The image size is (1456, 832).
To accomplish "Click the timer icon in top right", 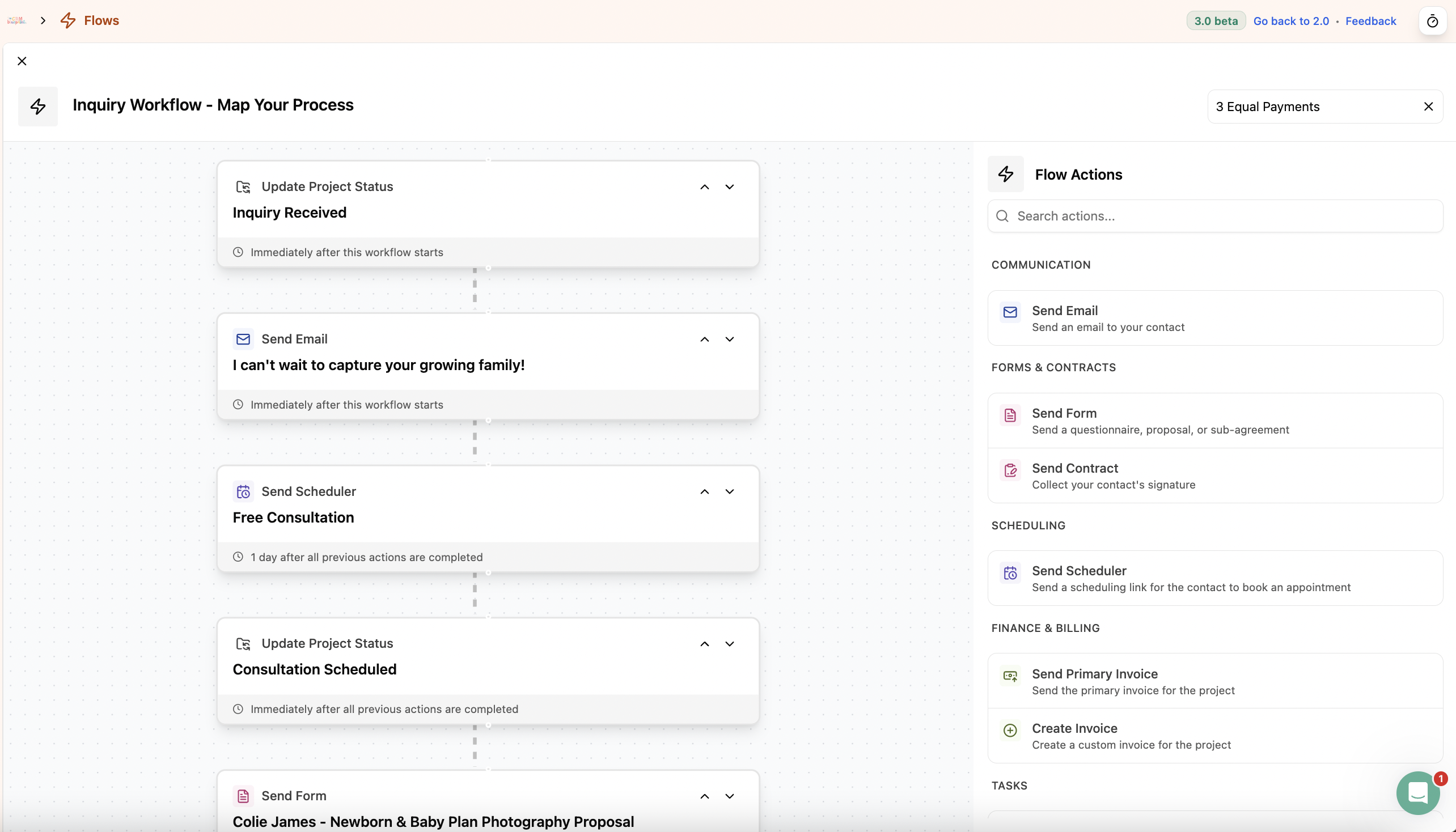I will point(1432,21).
